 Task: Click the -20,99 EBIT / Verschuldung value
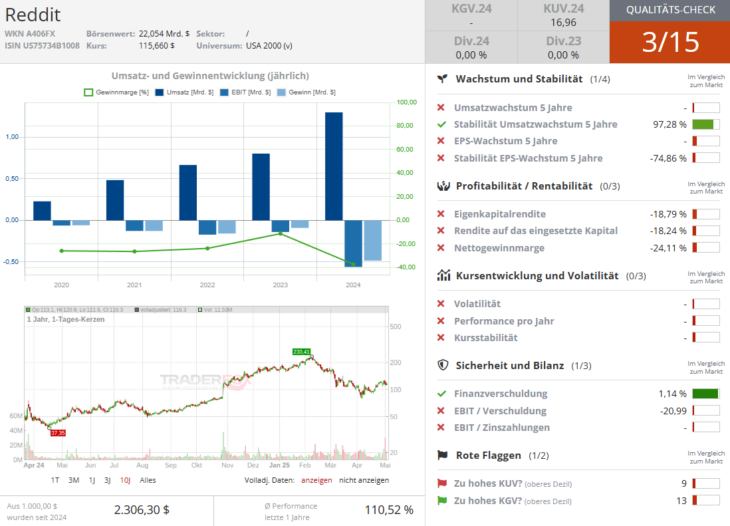673,411
